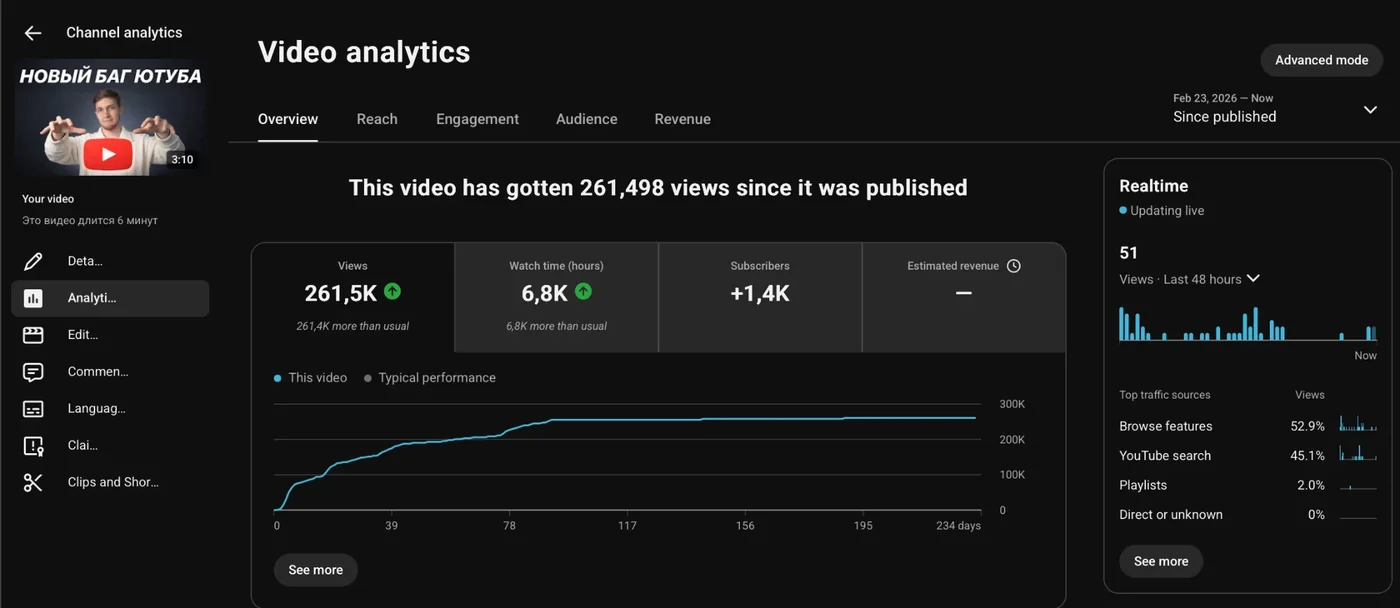The height and width of the screenshot is (608, 1400).
Task: Click the Languages subtitles icon
Action: 33,409
